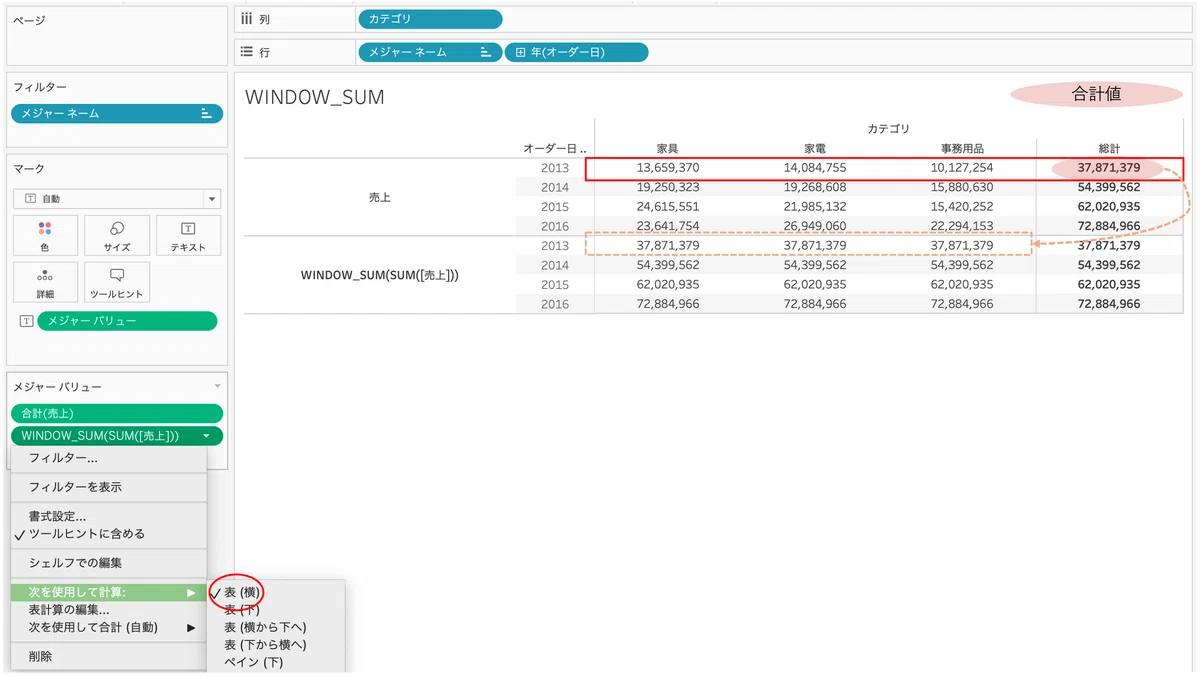
Task: Select the checked 表 (横) option
Action: (x=241, y=592)
